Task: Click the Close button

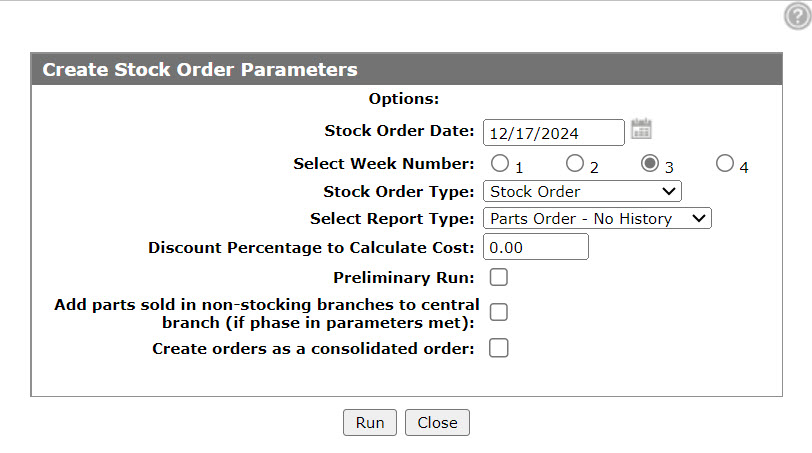Action: point(437,422)
